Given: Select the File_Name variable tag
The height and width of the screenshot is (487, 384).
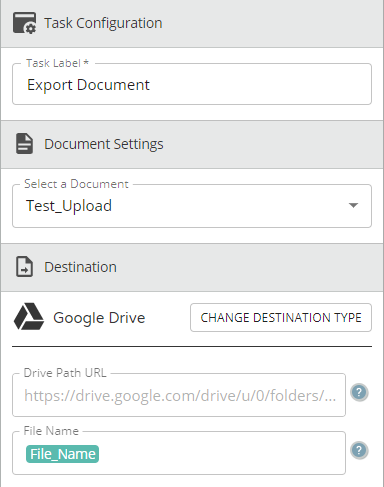Looking at the screenshot, I should pos(62,454).
